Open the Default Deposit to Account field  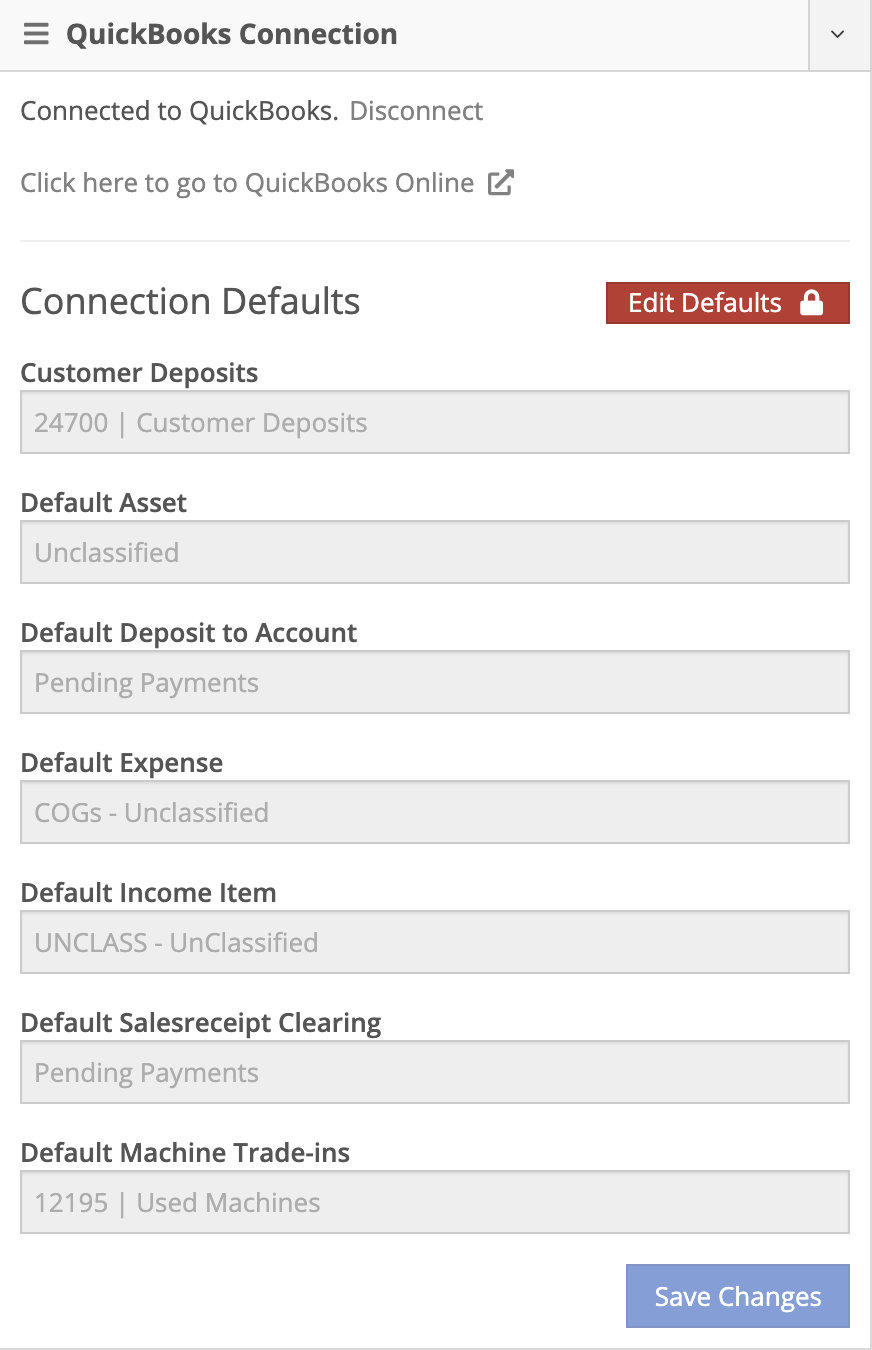pos(435,682)
